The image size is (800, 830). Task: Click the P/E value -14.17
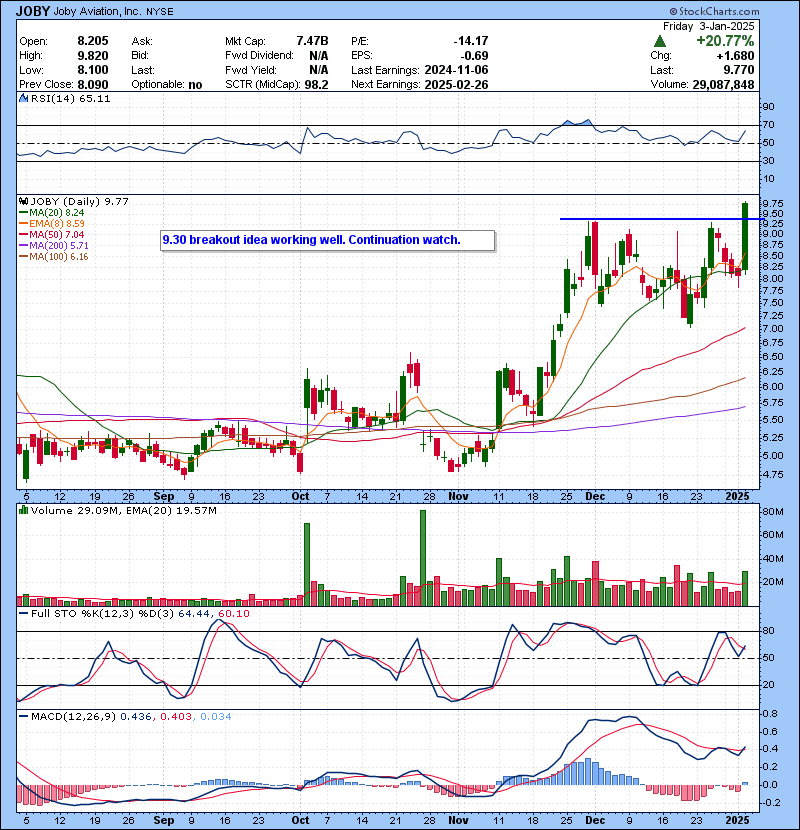(471, 41)
